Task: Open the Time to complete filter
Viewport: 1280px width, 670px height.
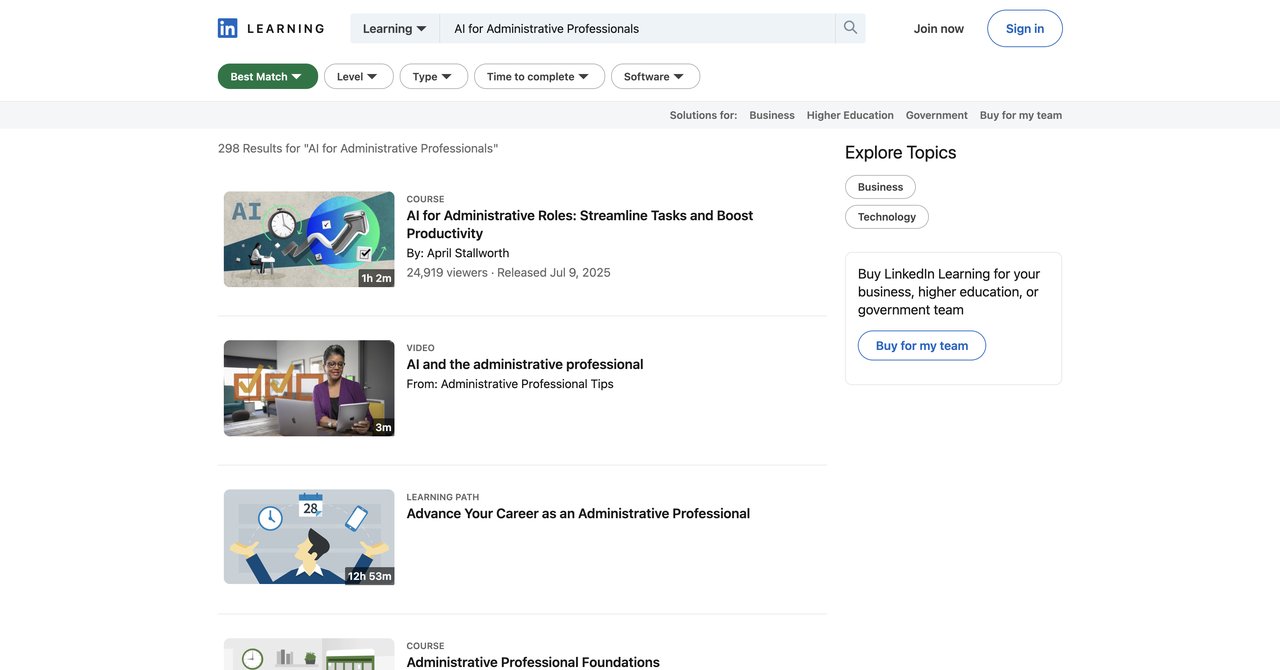Action: (539, 76)
